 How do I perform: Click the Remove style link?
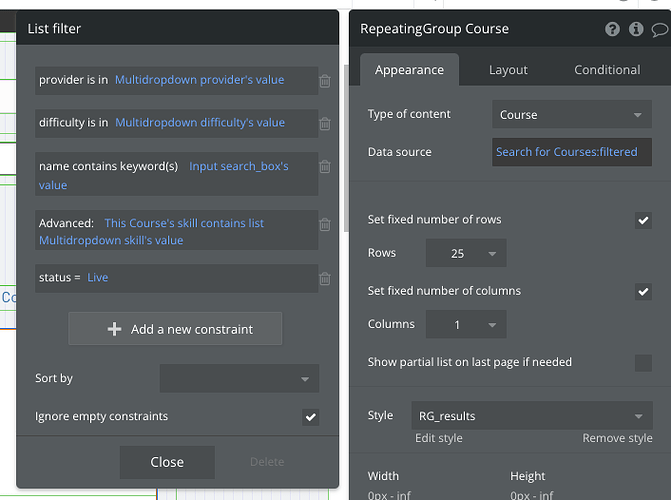(x=617, y=438)
